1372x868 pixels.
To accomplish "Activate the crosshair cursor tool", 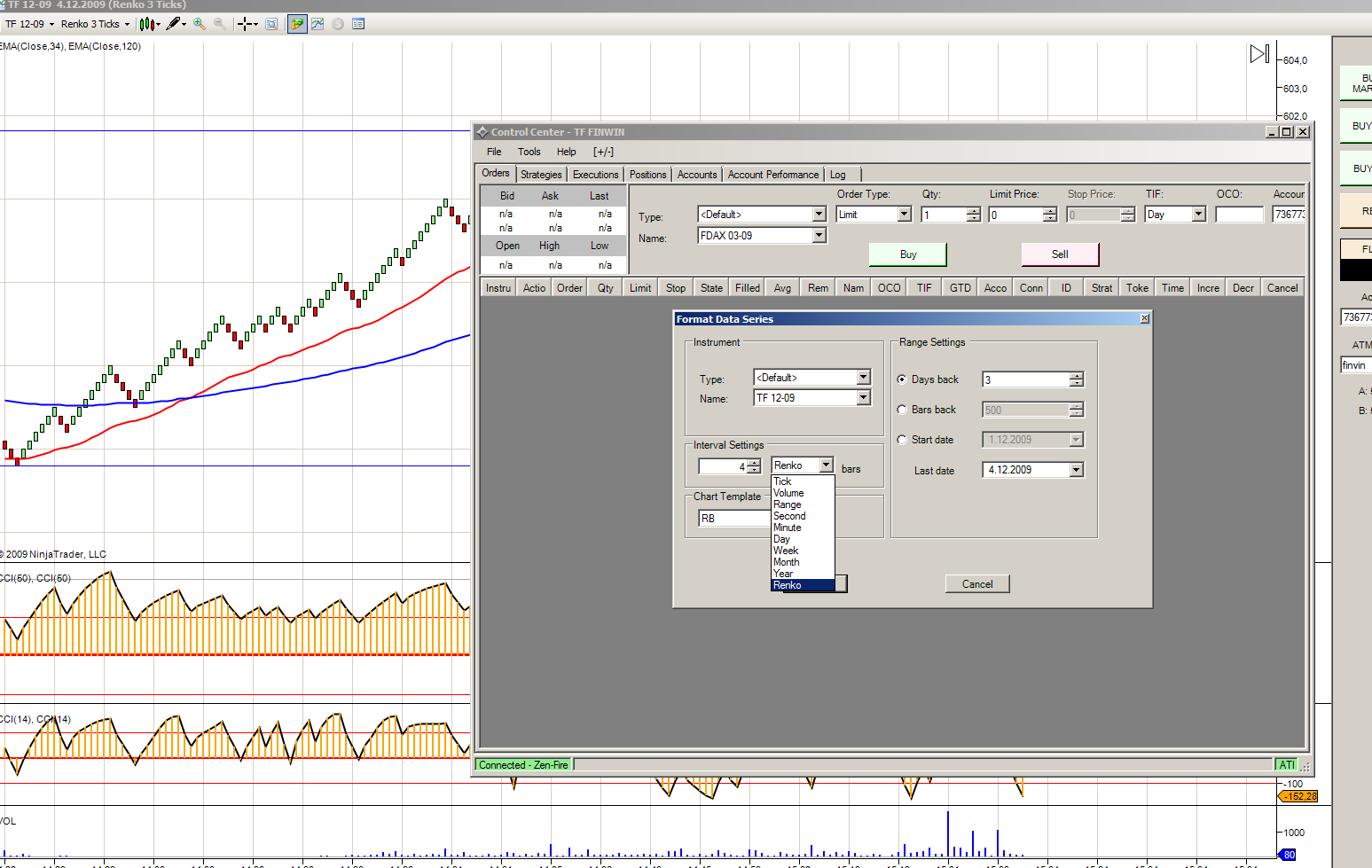I will coord(245,24).
